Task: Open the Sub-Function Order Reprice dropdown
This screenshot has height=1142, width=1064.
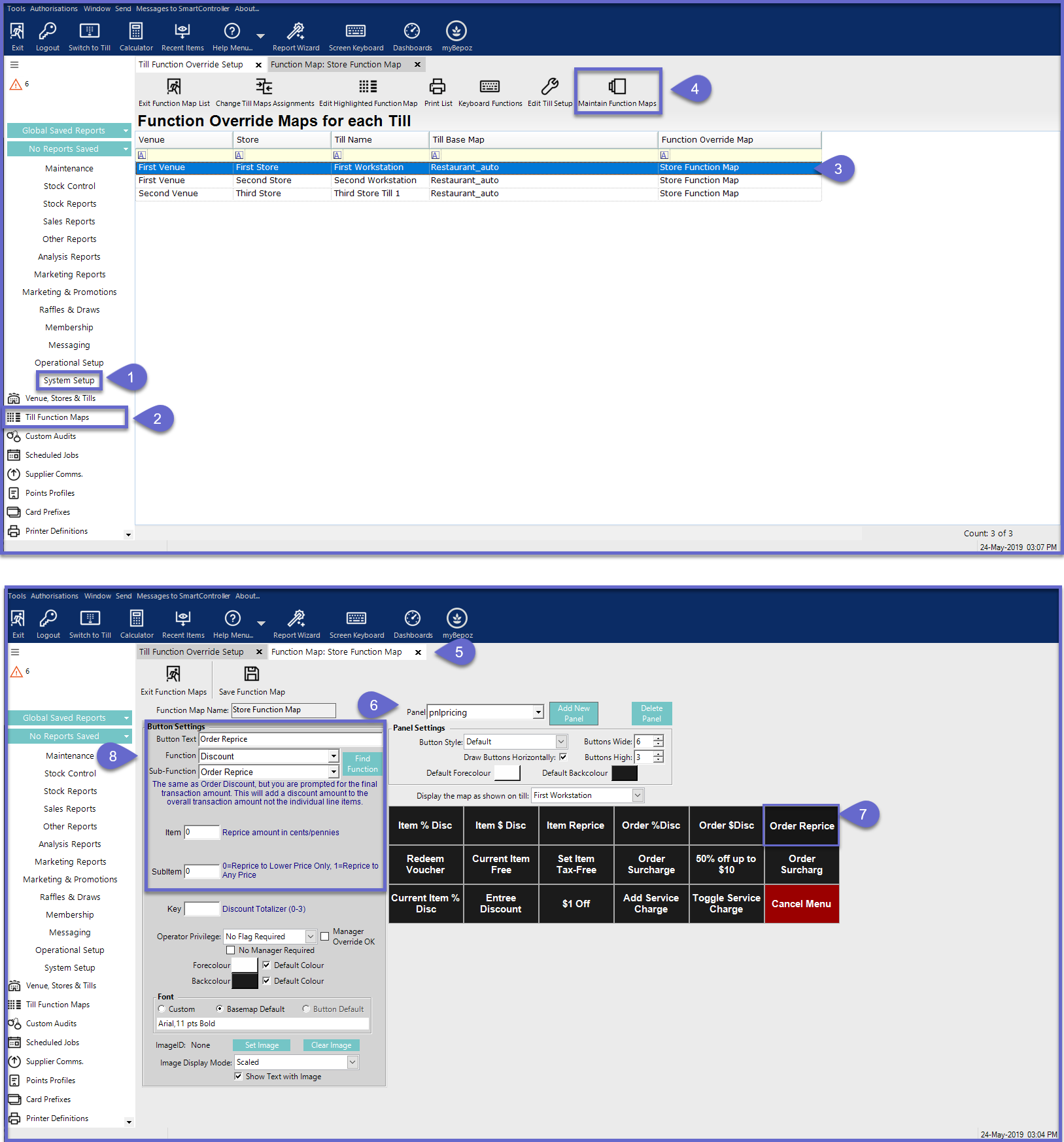Action: pyautogui.click(x=334, y=772)
